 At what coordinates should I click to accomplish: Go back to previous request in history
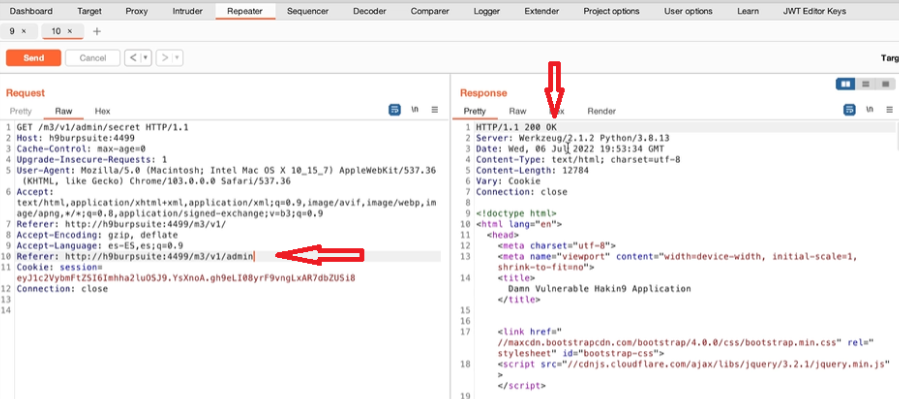coord(132,58)
